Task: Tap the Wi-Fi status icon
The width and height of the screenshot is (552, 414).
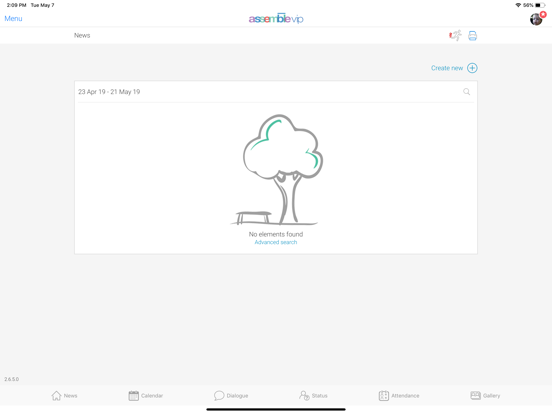Action: click(x=518, y=5)
